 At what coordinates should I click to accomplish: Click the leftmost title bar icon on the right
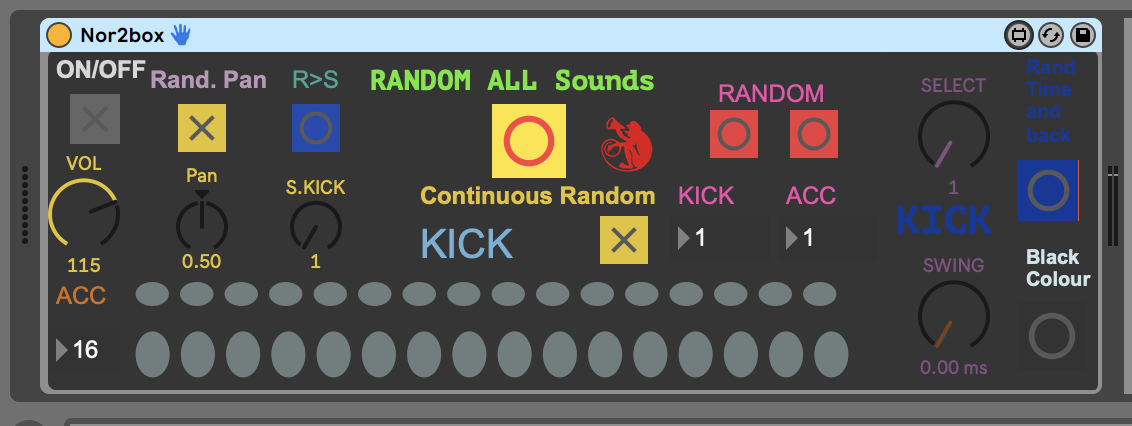(1018, 35)
